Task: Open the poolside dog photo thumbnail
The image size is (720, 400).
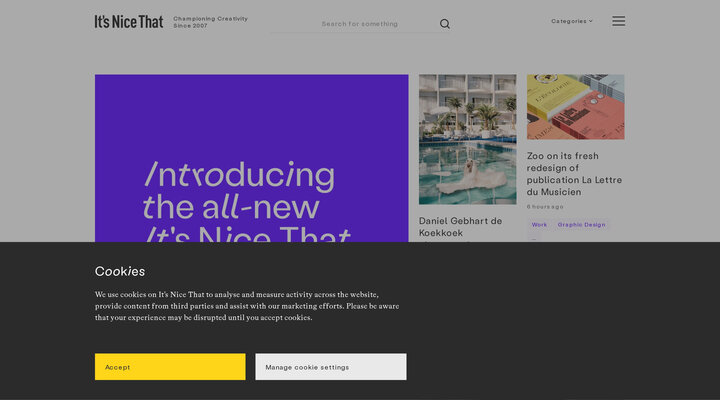Action: [467, 138]
